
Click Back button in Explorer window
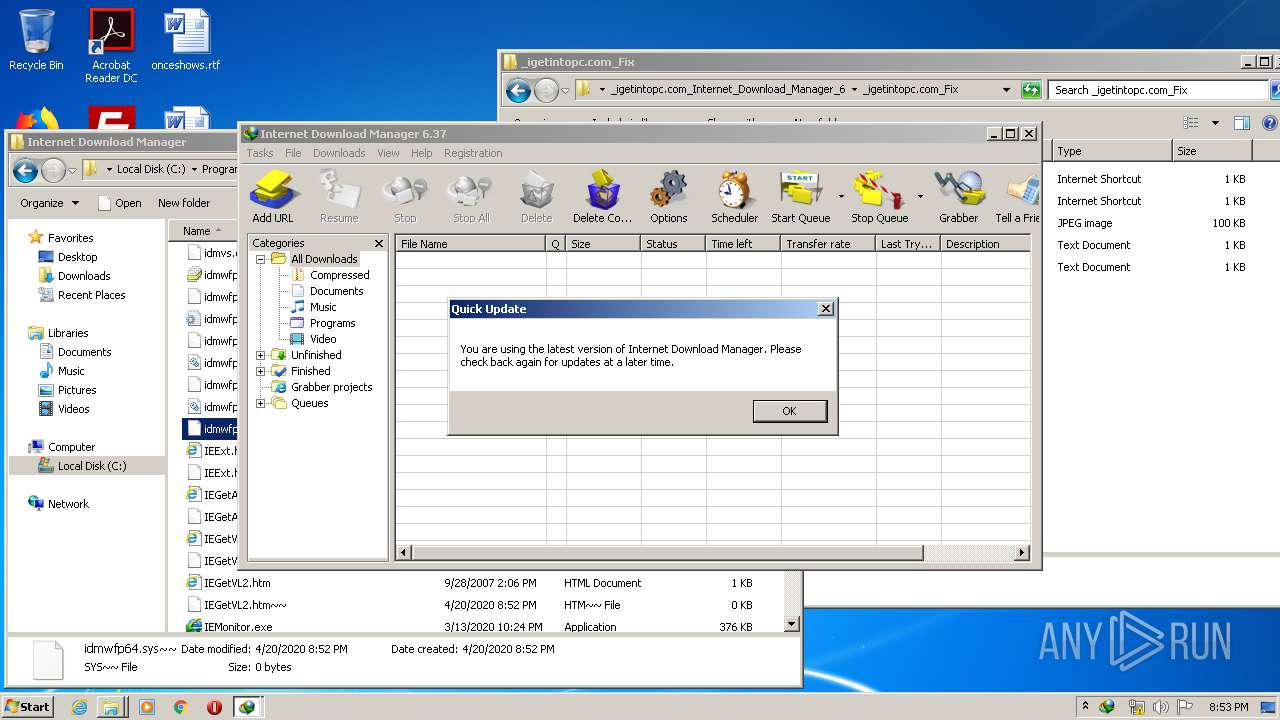pos(25,170)
